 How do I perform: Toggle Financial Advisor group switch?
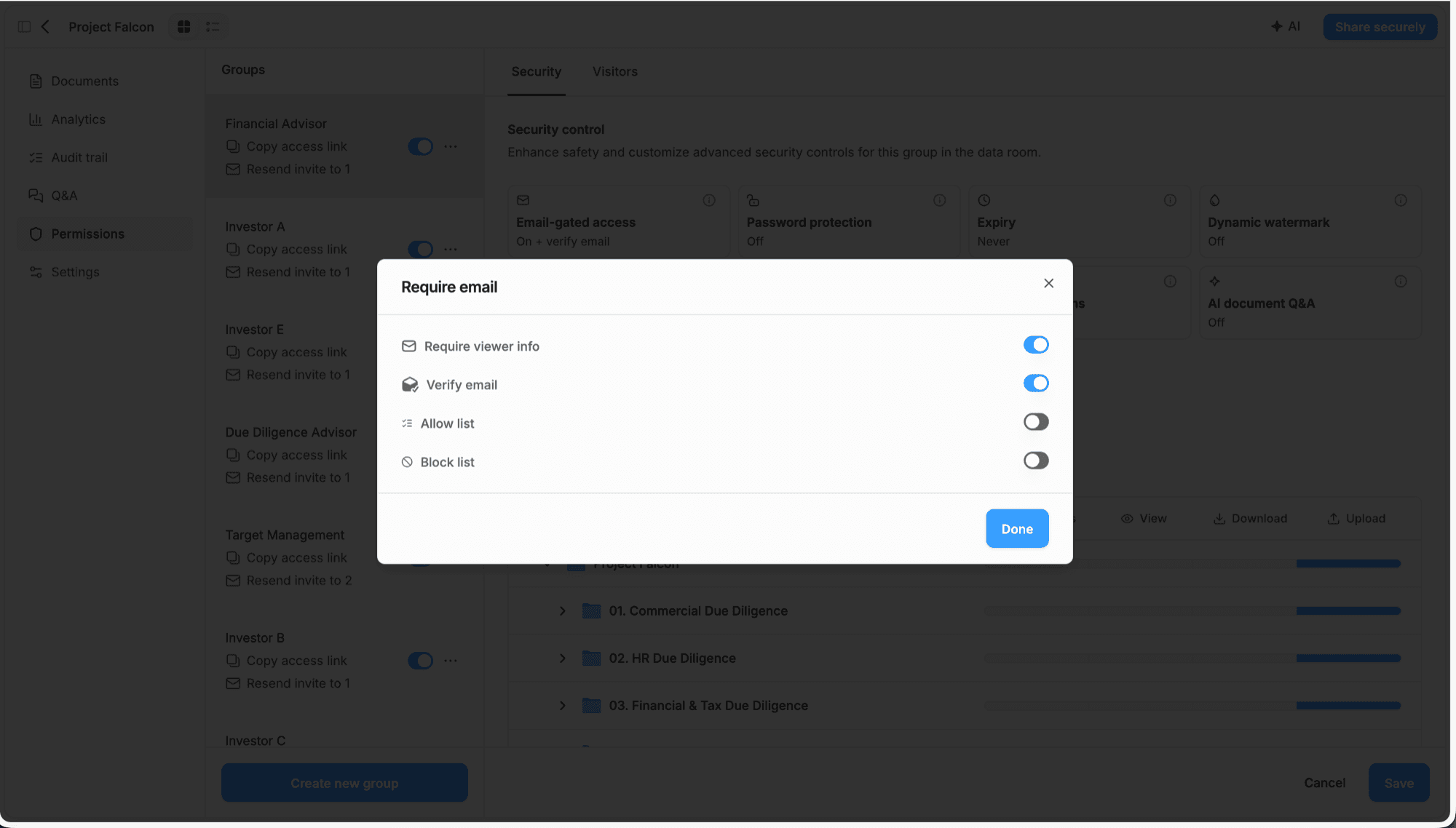[x=420, y=147]
